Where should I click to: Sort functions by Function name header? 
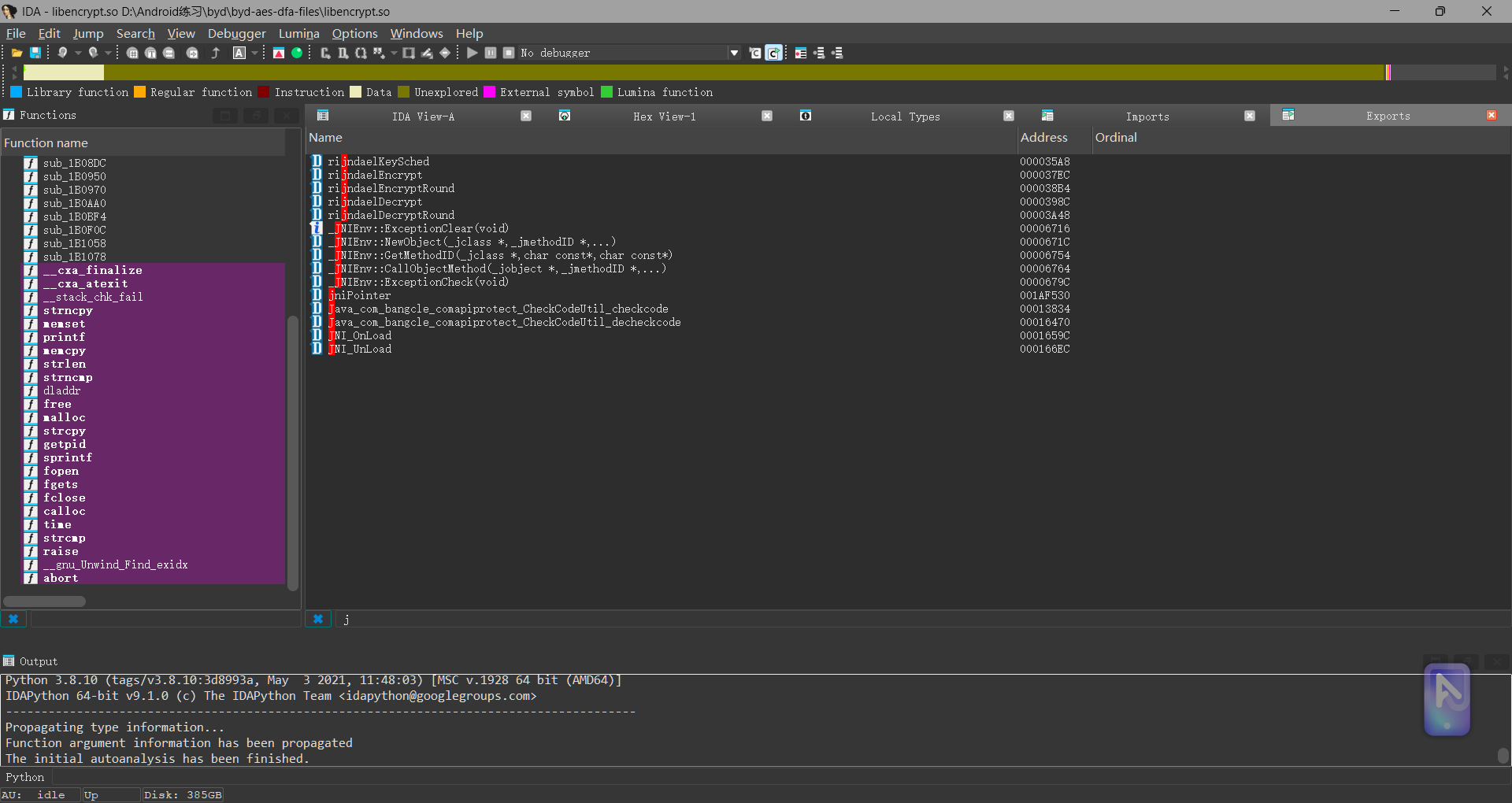(x=143, y=142)
